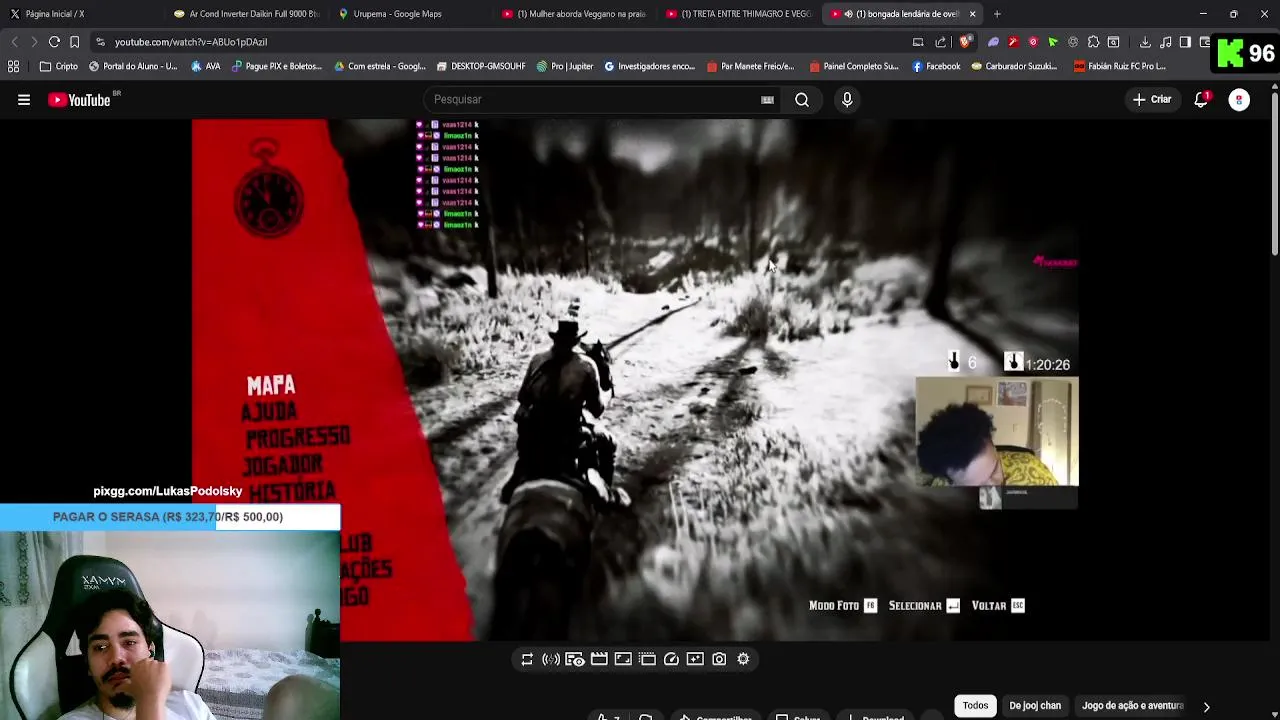This screenshot has width=1280, height=720.
Task: Click the YouTube search magnifier button
Action: pos(802,100)
